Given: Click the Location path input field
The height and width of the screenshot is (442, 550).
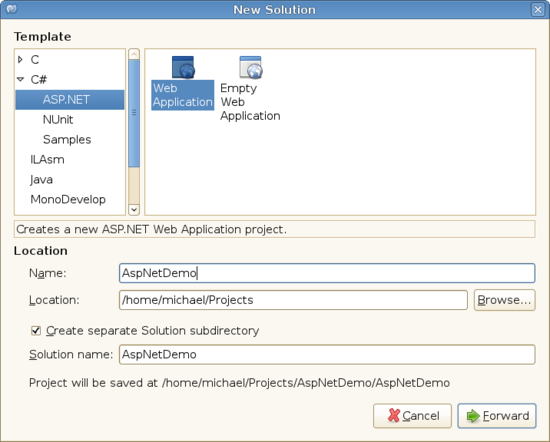Looking at the screenshot, I should [293, 300].
